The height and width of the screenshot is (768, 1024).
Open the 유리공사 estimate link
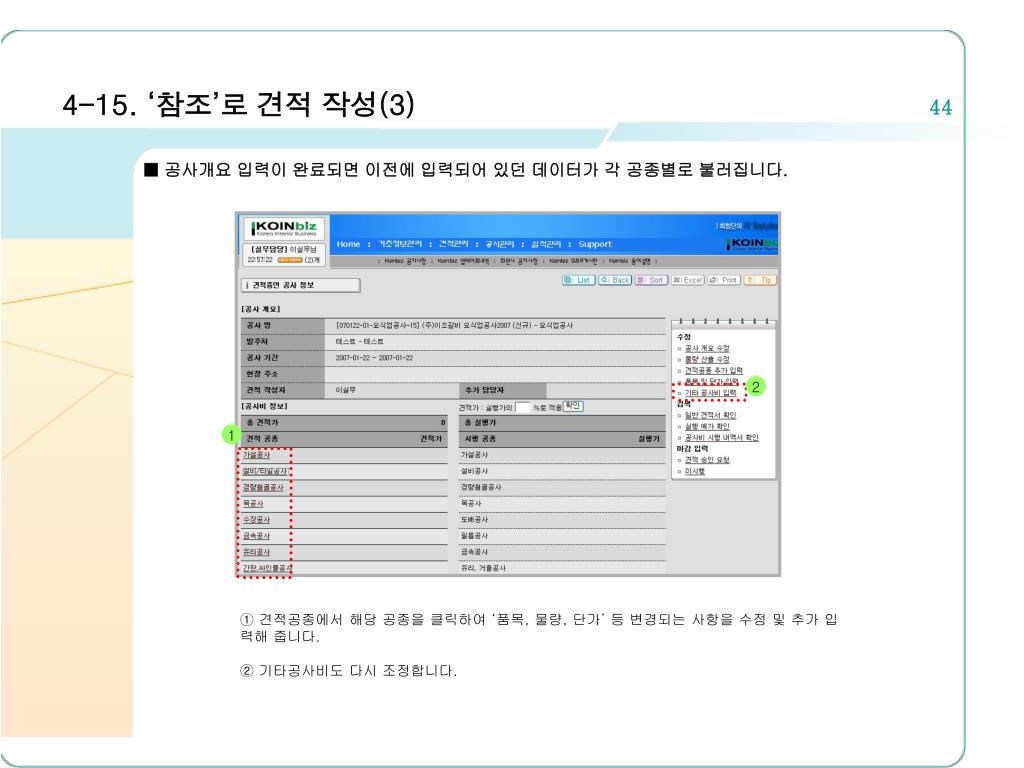point(256,552)
